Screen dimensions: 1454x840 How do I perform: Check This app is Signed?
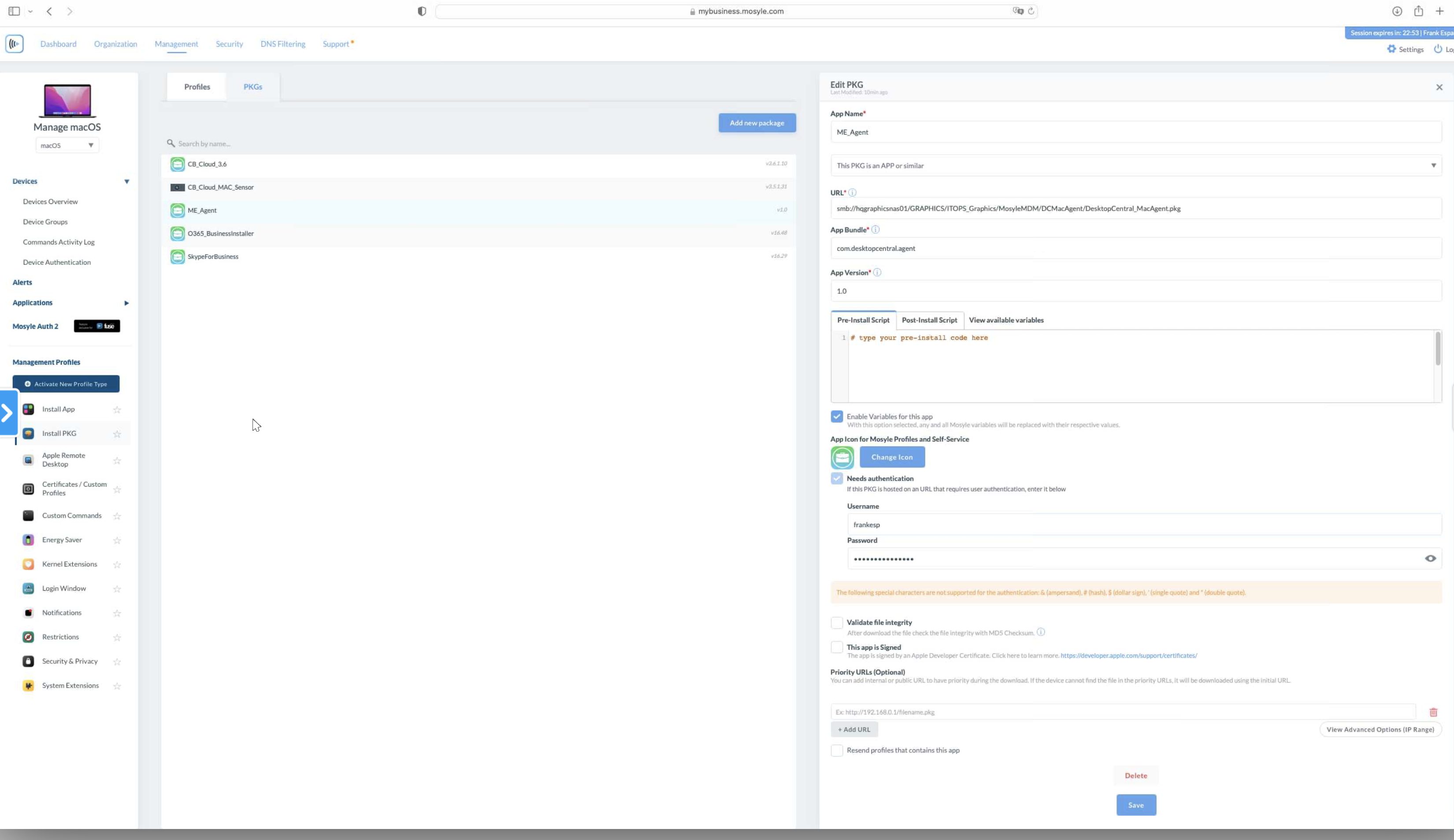coord(837,648)
